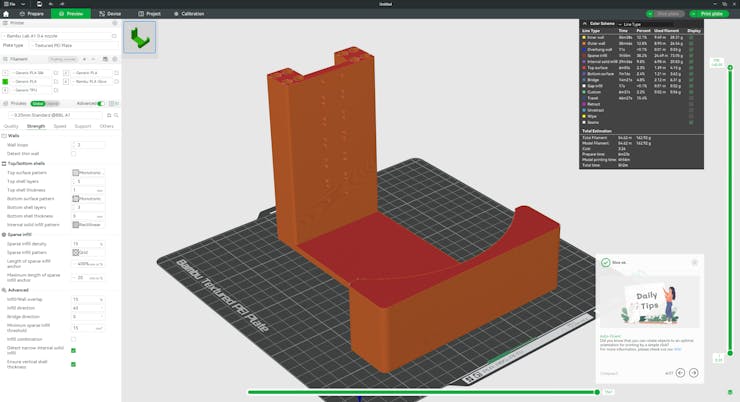Go to the previous daily tip
Screen dimensions: 740x402
tap(680, 373)
